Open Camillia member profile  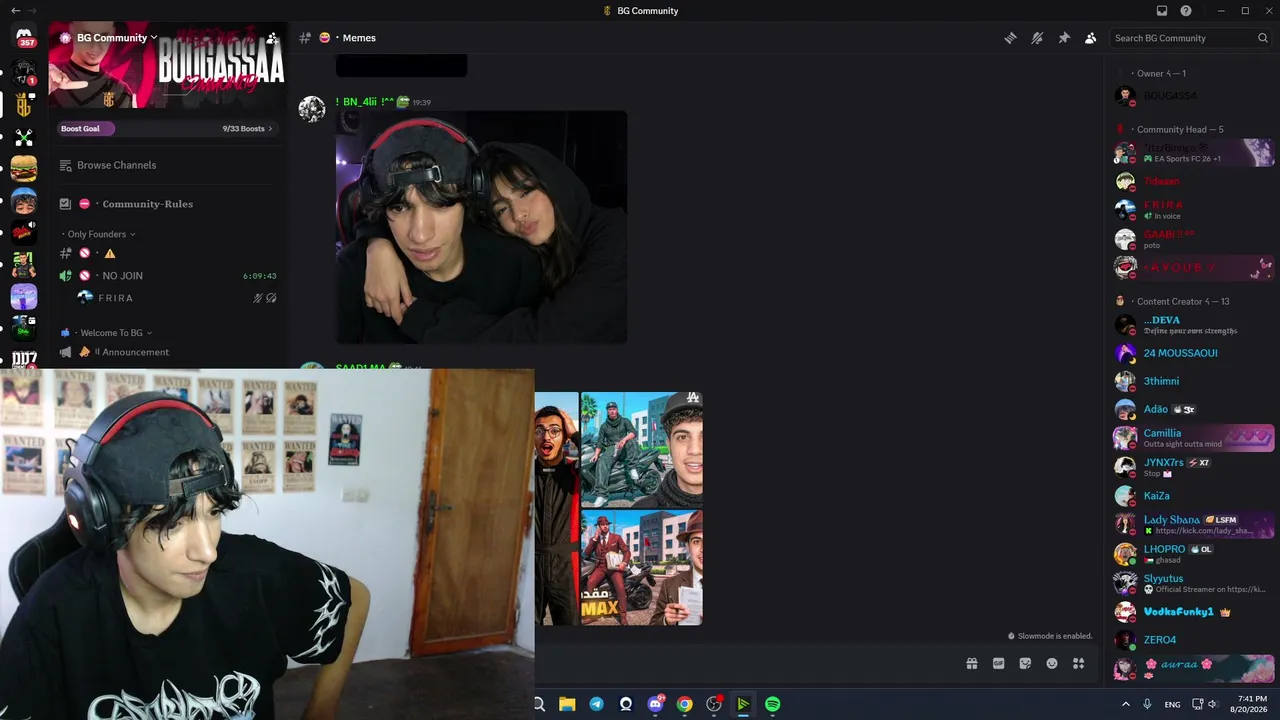pos(1194,438)
